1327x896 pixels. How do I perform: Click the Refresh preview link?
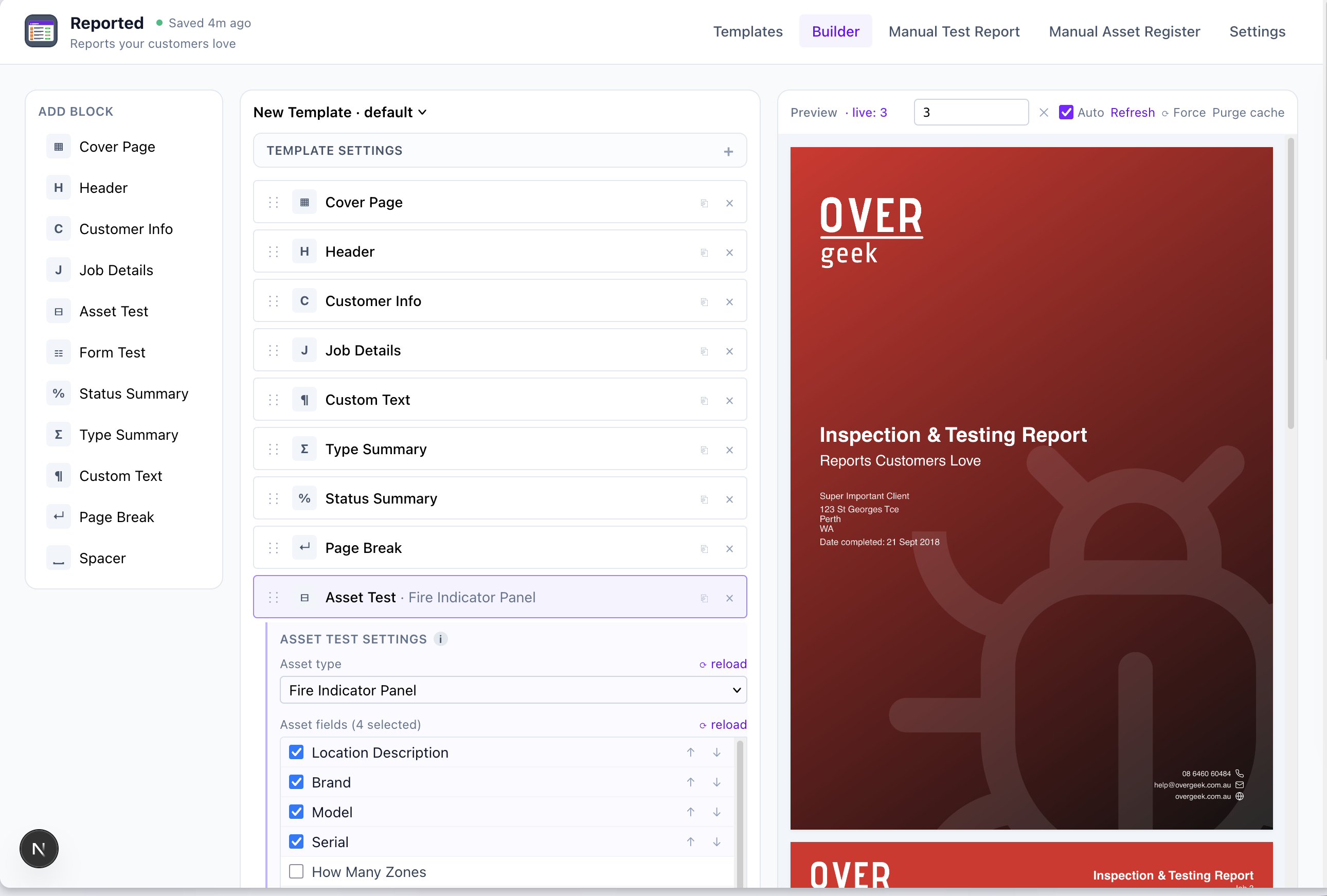coord(1132,113)
